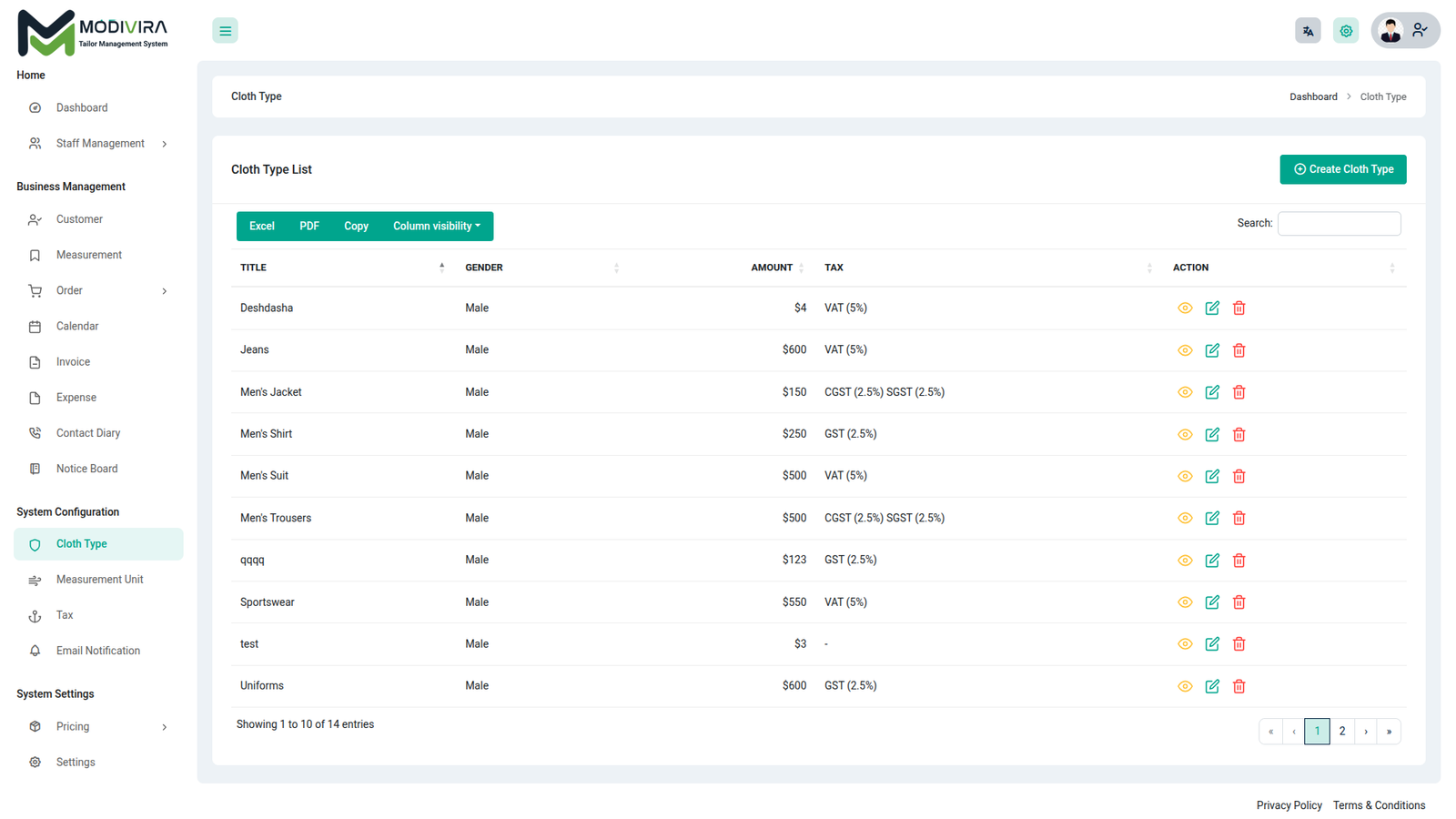1456x819 pixels.
Task: Open the top bar settings gear
Action: (x=1346, y=31)
